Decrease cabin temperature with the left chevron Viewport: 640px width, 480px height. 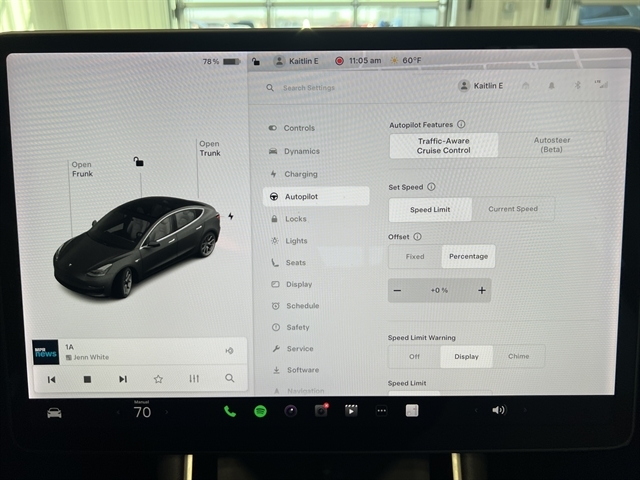coord(118,412)
